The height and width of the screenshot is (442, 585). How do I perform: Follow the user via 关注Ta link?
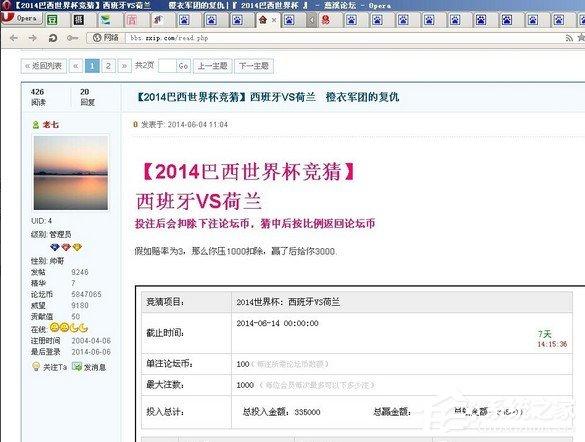55,367
